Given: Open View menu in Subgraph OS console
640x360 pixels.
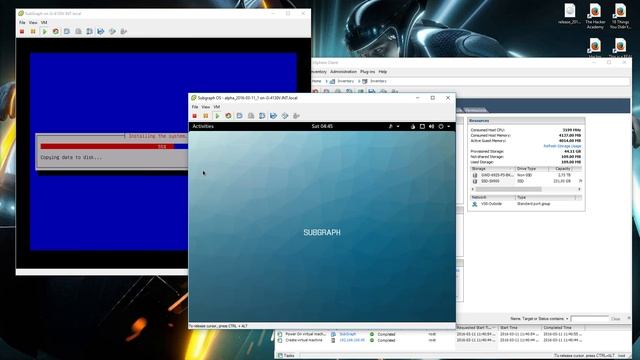Looking at the screenshot, I should (206, 107).
